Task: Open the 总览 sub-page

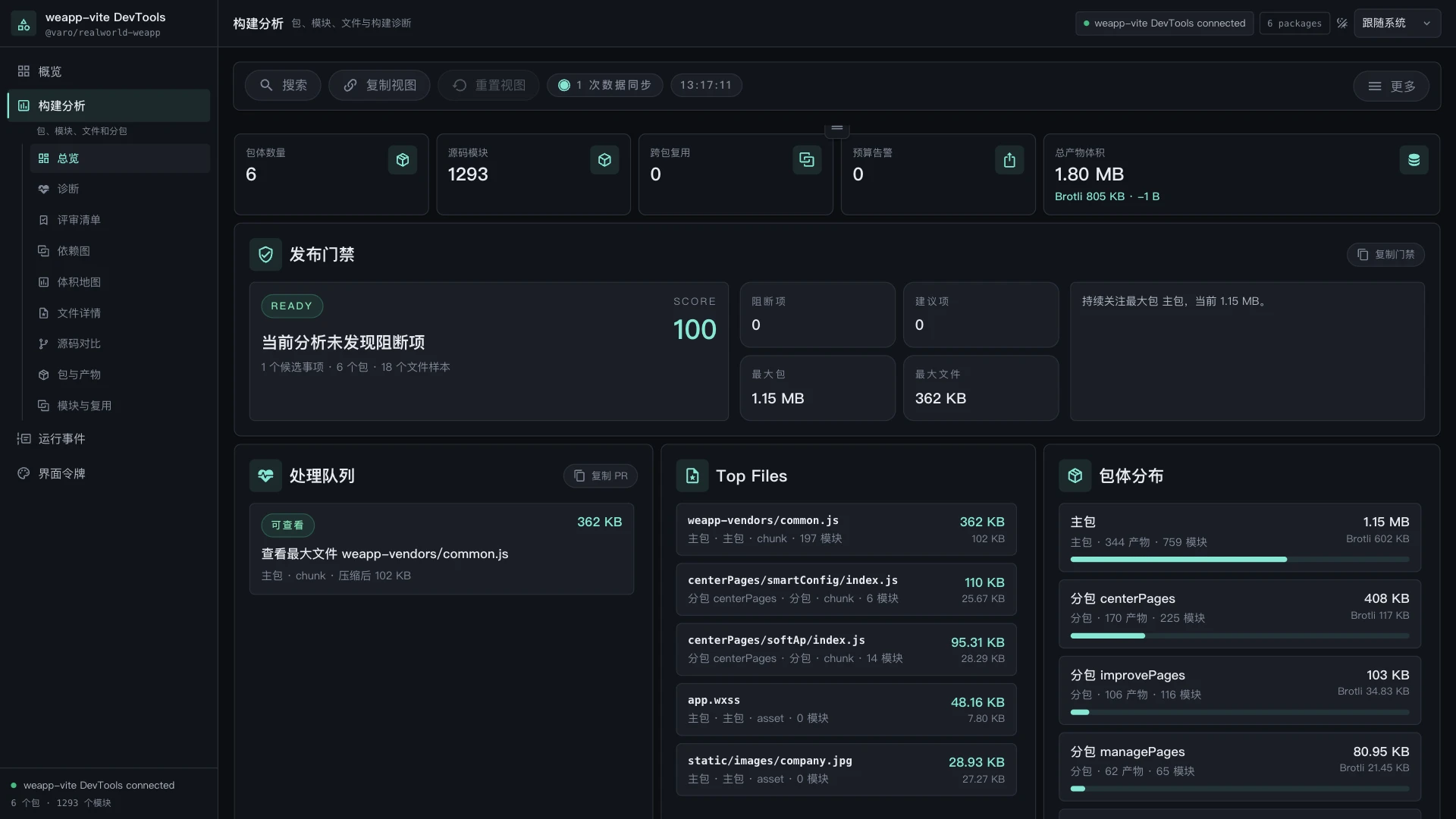Action: point(120,158)
